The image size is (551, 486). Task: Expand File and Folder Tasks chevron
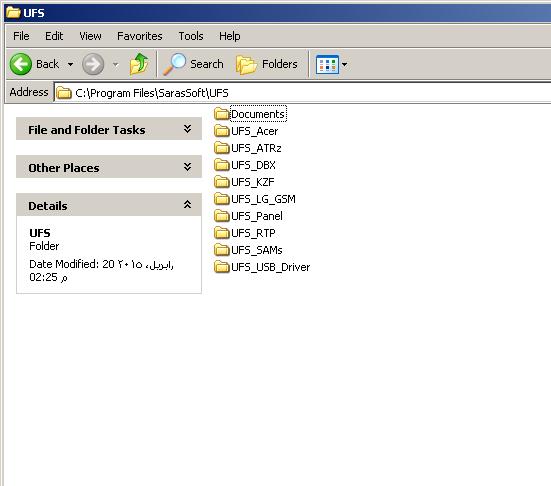[188, 129]
